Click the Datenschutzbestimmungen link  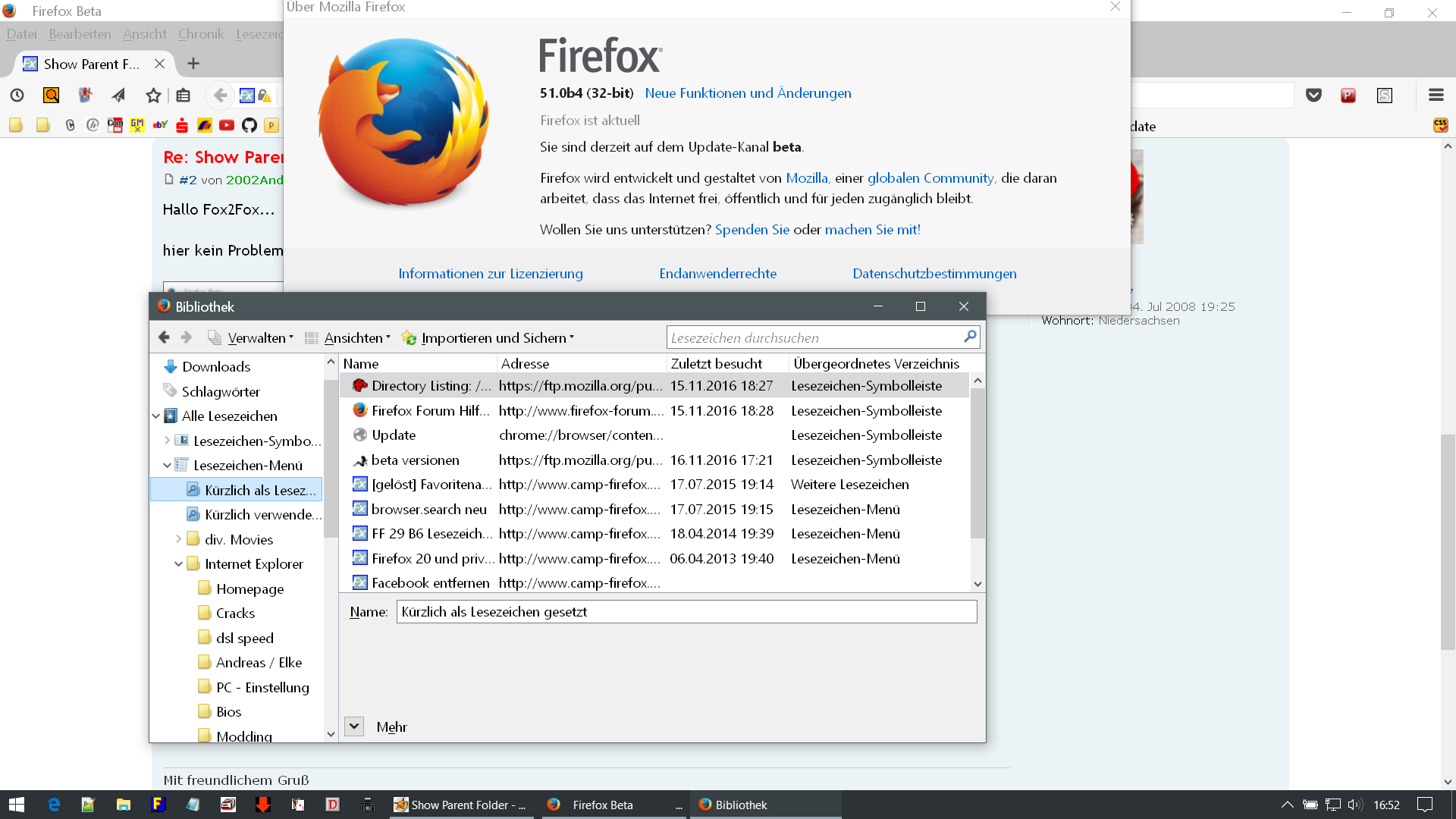pyautogui.click(x=934, y=274)
